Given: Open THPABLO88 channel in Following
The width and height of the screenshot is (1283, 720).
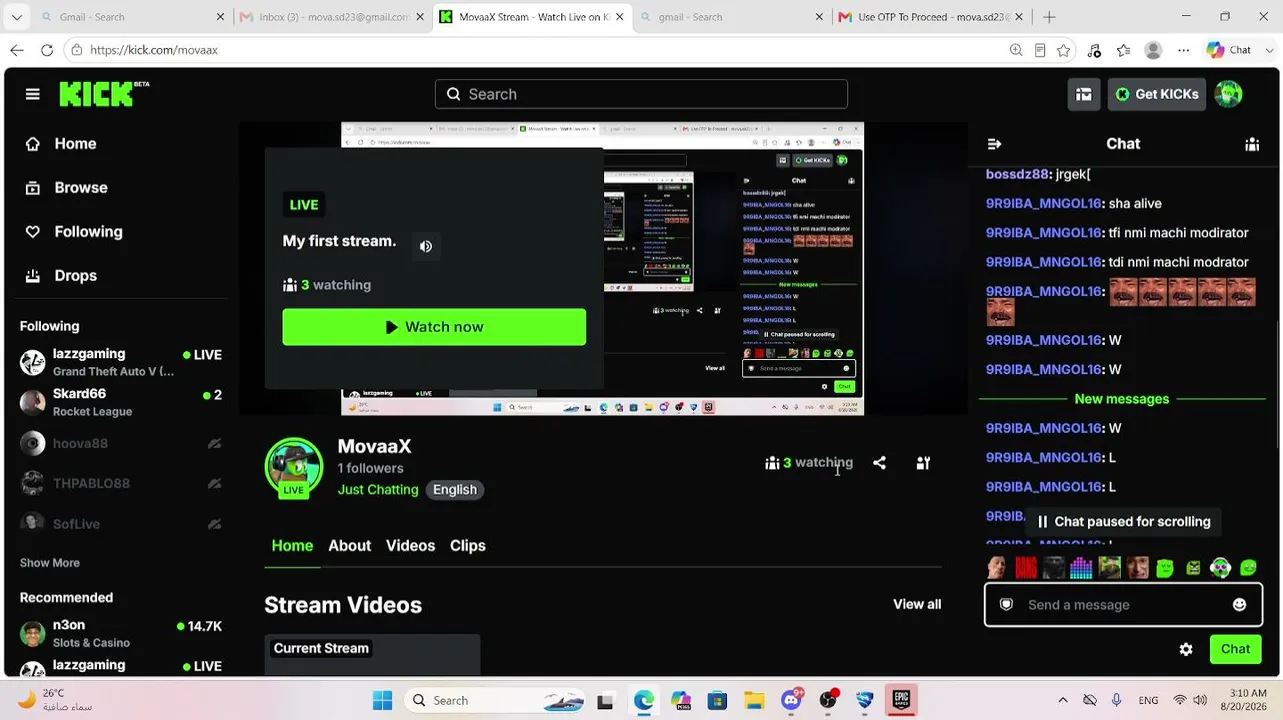Looking at the screenshot, I should click(x=121, y=483).
